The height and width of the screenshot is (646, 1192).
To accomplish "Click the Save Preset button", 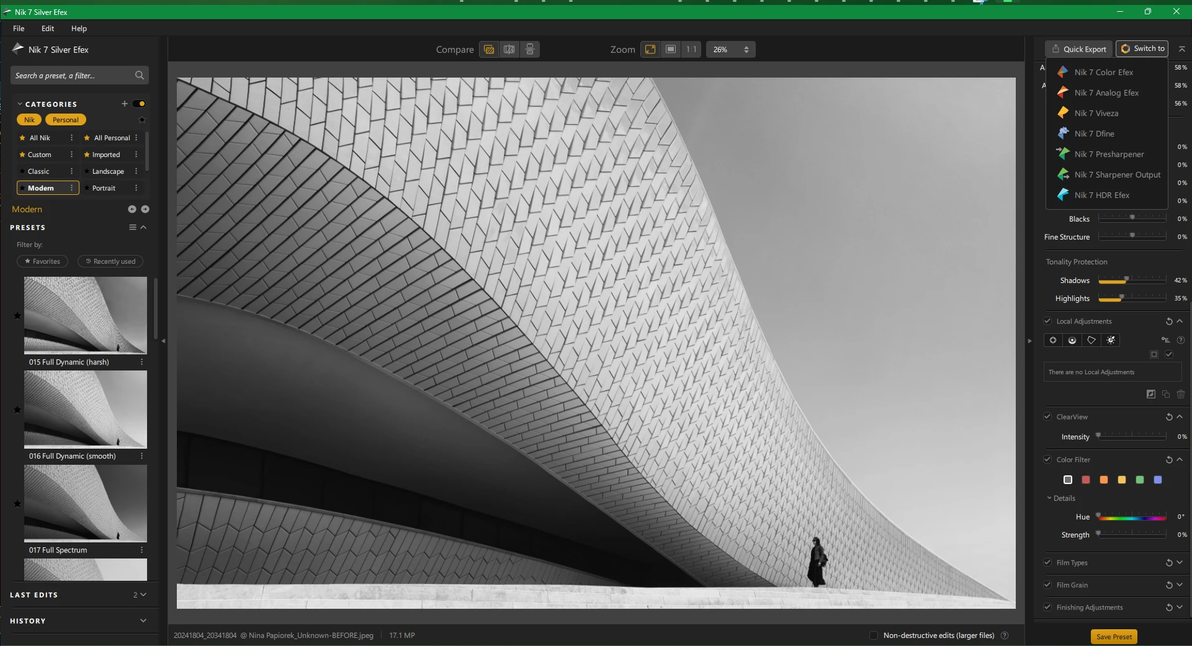I will [1113, 636].
